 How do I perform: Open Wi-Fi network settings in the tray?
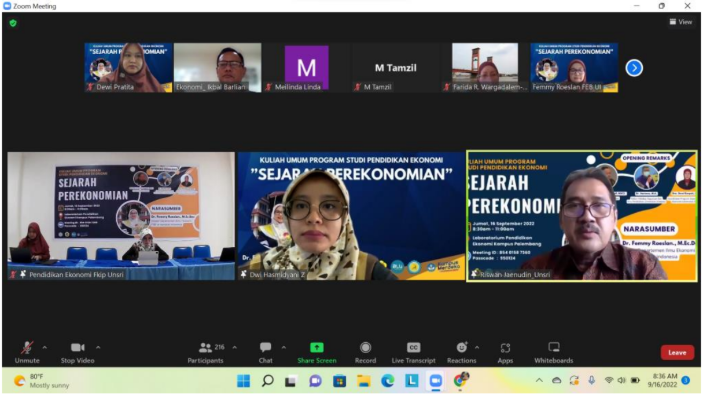click(609, 381)
